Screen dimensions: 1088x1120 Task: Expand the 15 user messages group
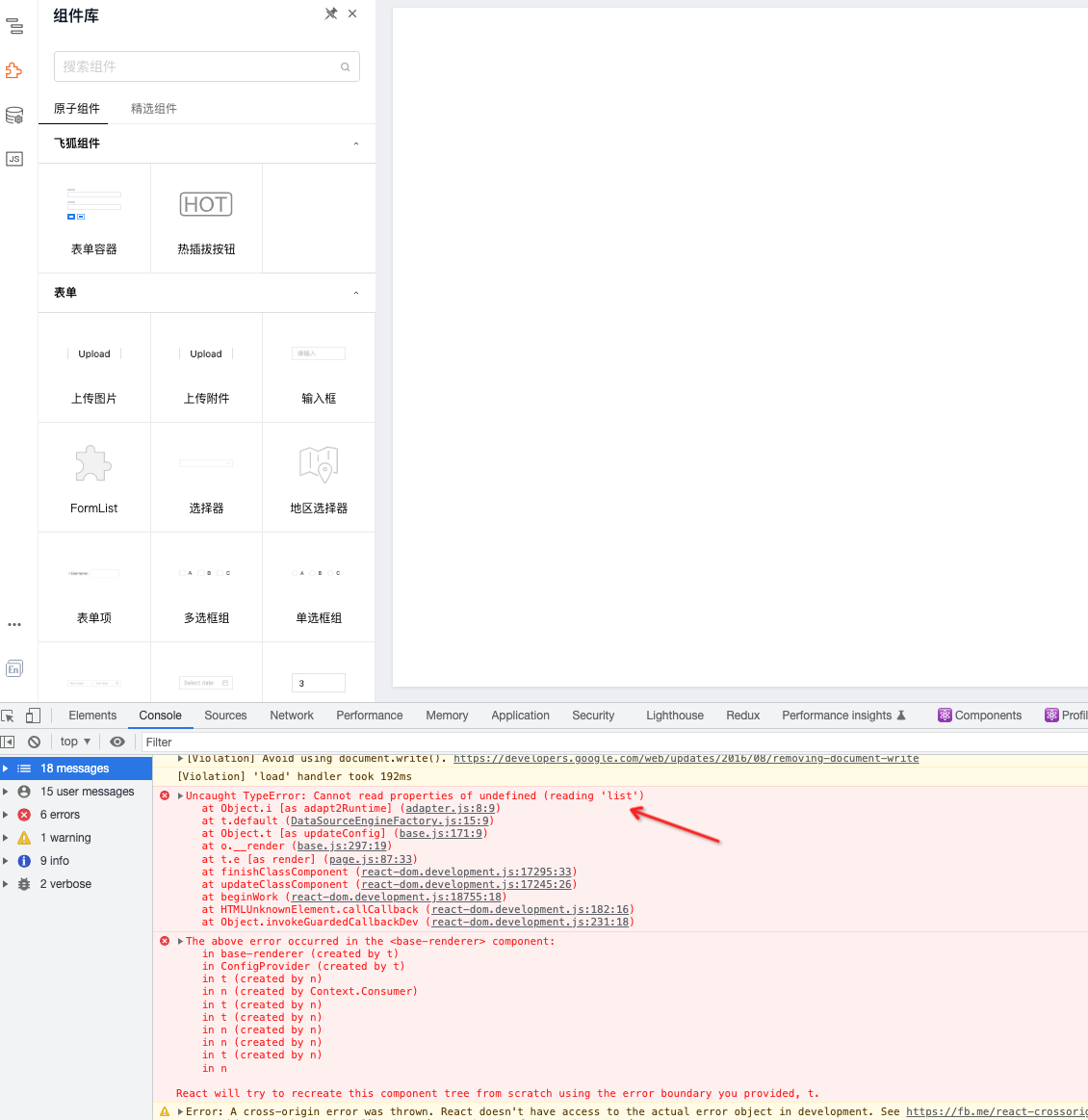pyautogui.click(x=6, y=792)
